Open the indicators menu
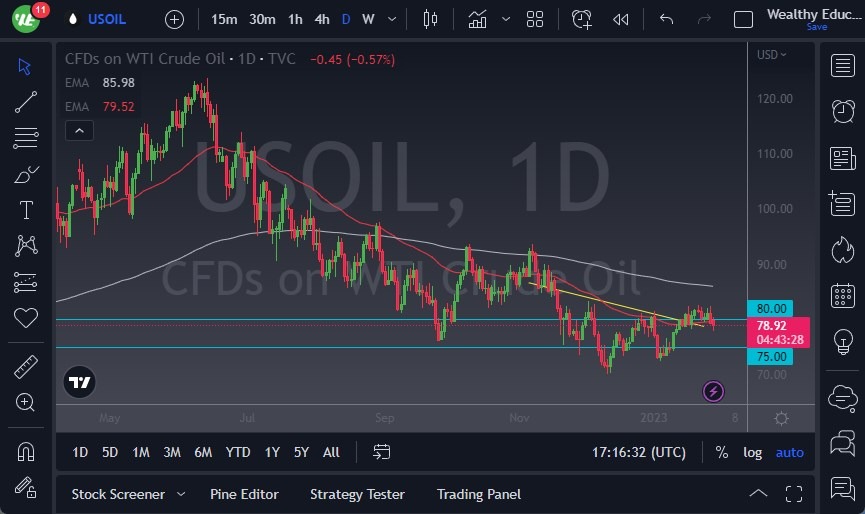 click(478, 19)
